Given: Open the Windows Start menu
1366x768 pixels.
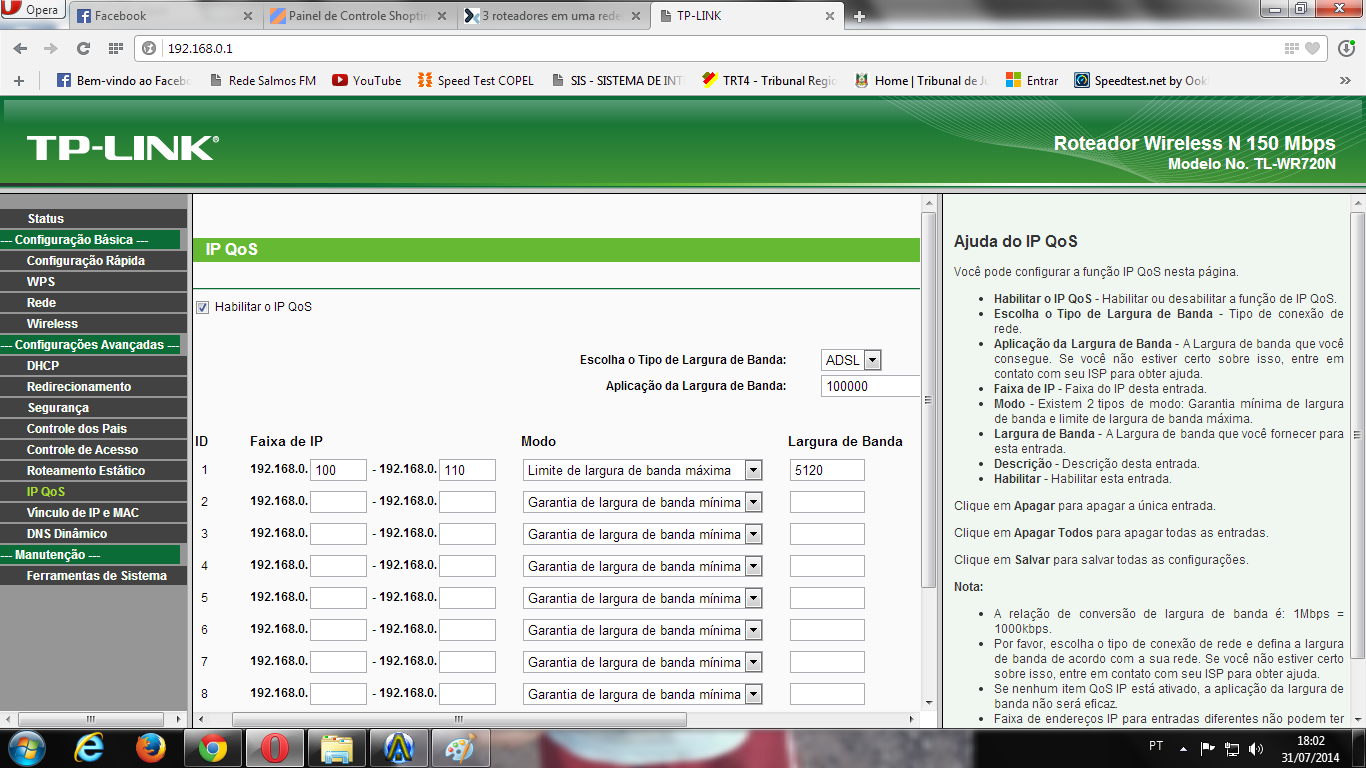Looking at the screenshot, I should click(x=27, y=747).
